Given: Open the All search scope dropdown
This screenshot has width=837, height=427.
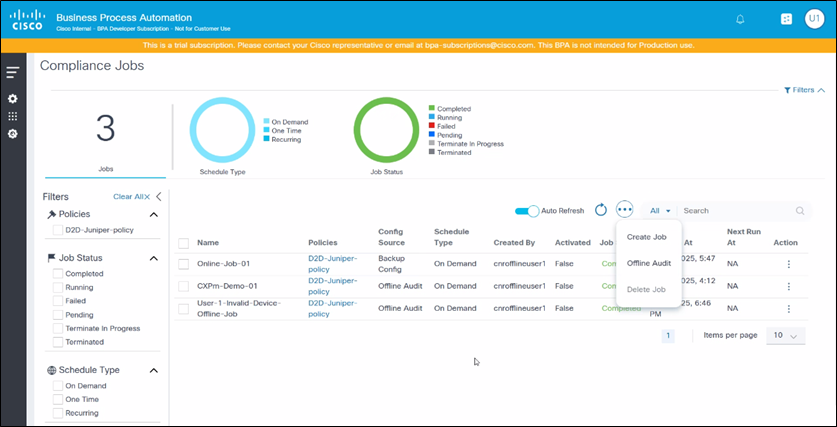Looking at the screenshot, I should point(660,211).
